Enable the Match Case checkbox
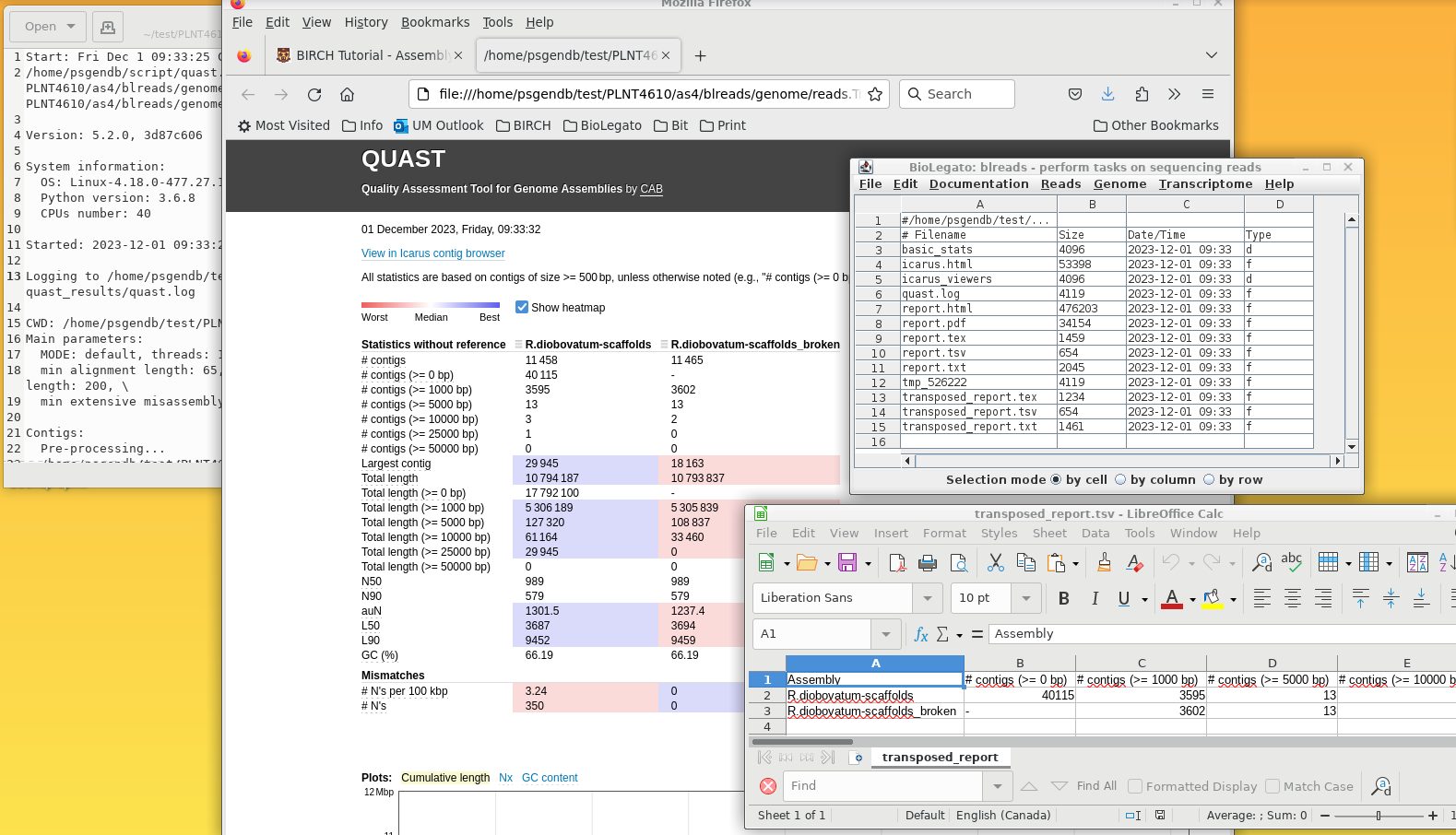 (1273, 786)
